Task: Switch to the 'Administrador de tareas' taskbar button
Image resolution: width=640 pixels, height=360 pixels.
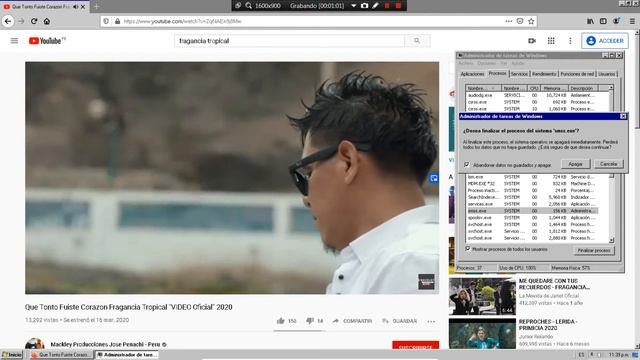Action: 127,355
